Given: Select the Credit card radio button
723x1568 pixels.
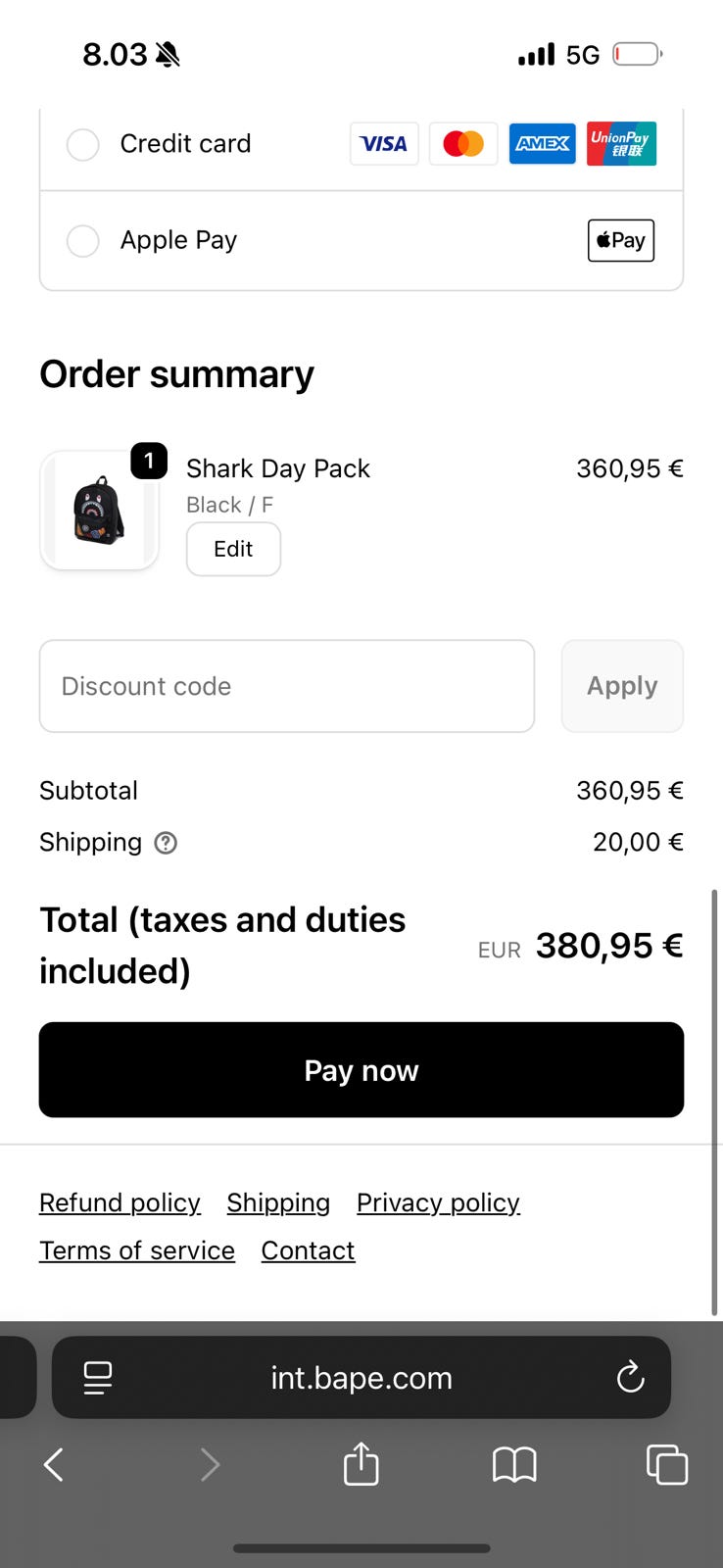Looking at the screenshot, I should [x=83, y=144].
